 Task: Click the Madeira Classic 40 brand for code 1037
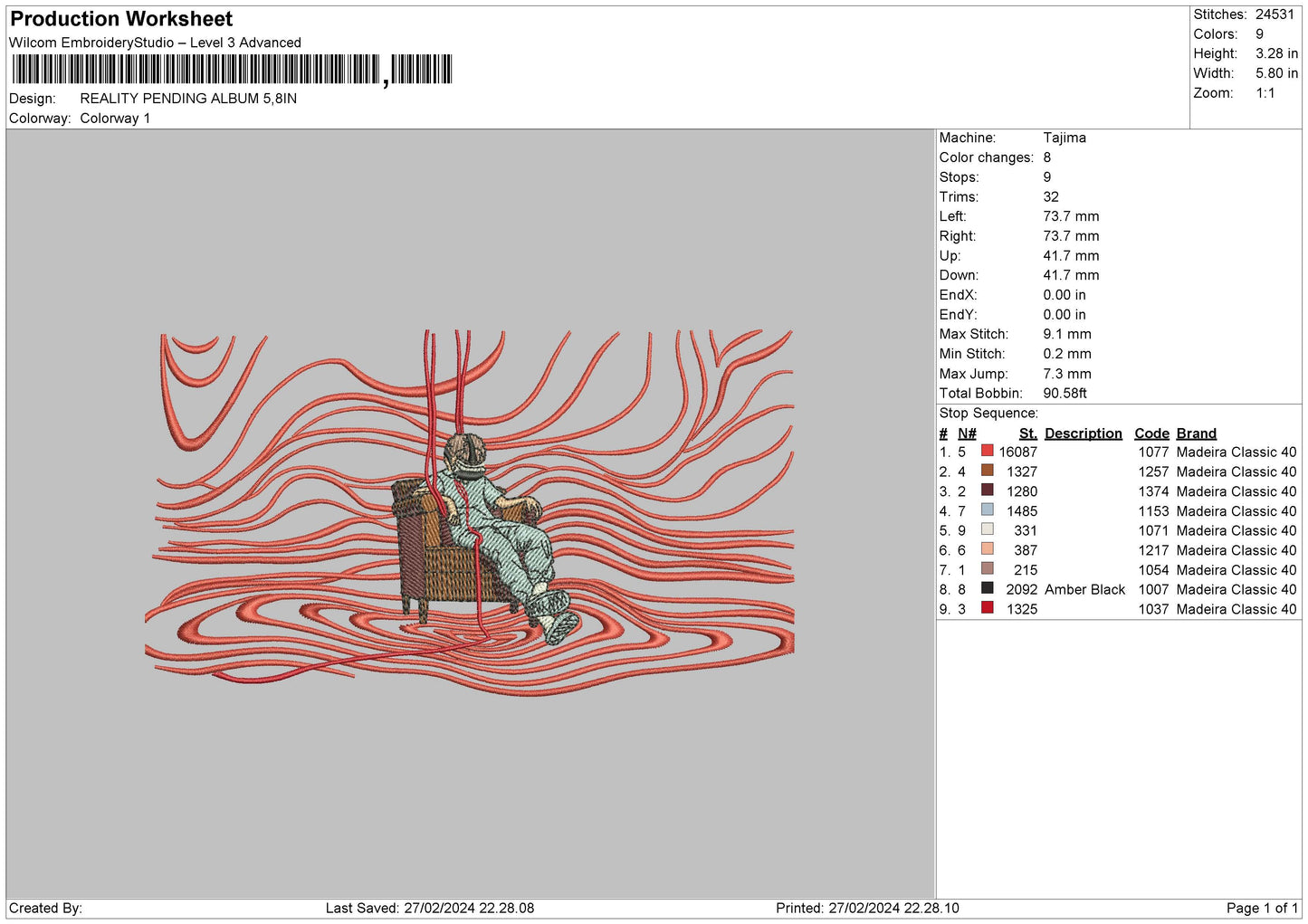point(1236,609)
